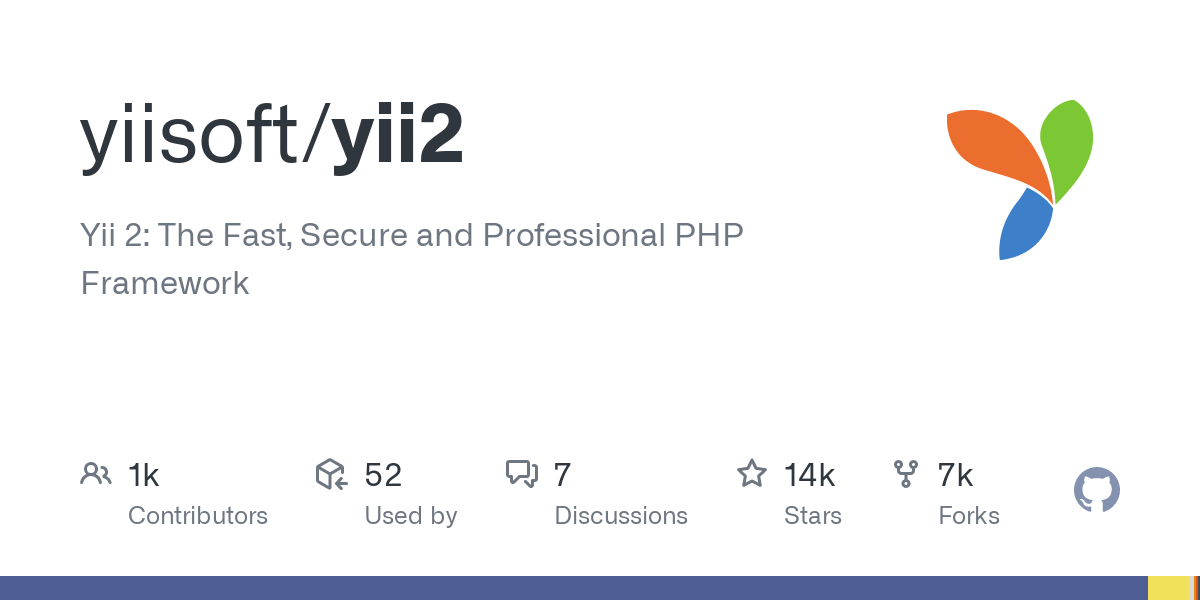Click the Used by package icon
The height and width of the screenshot is (600, 1200).
[331, 474]
